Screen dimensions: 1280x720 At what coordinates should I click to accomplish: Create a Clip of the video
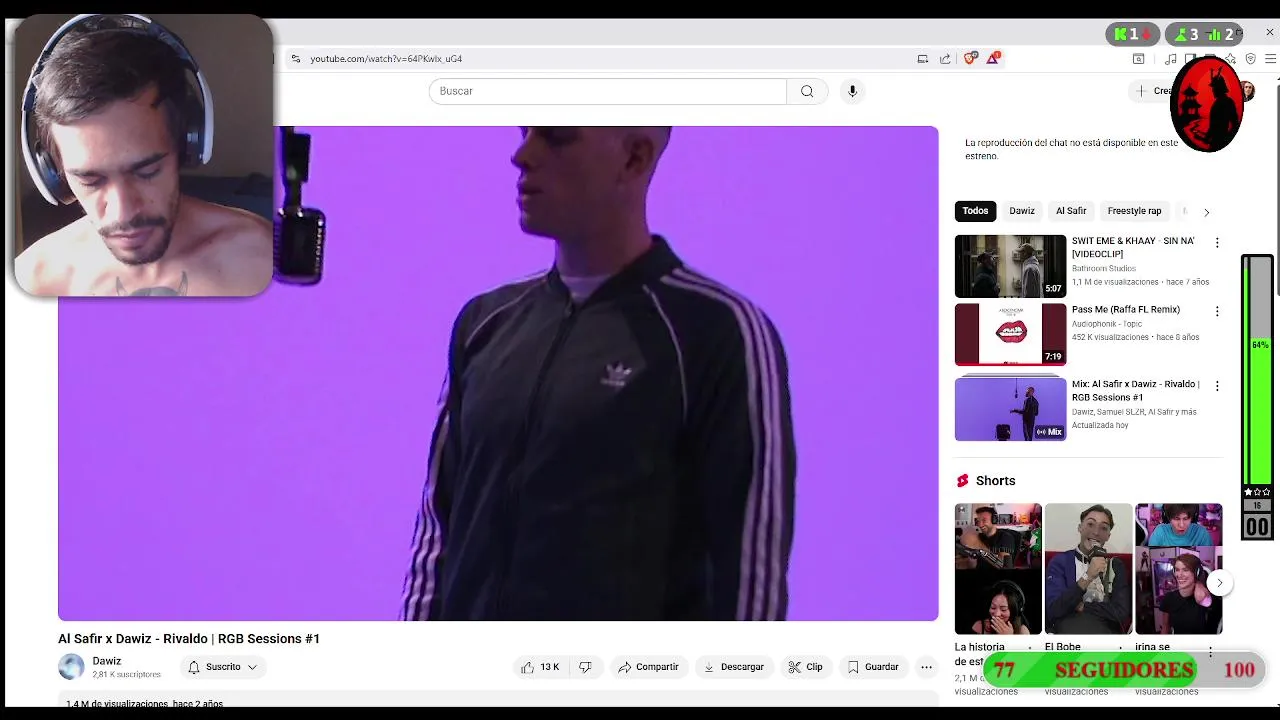click(x=805, y=667)
